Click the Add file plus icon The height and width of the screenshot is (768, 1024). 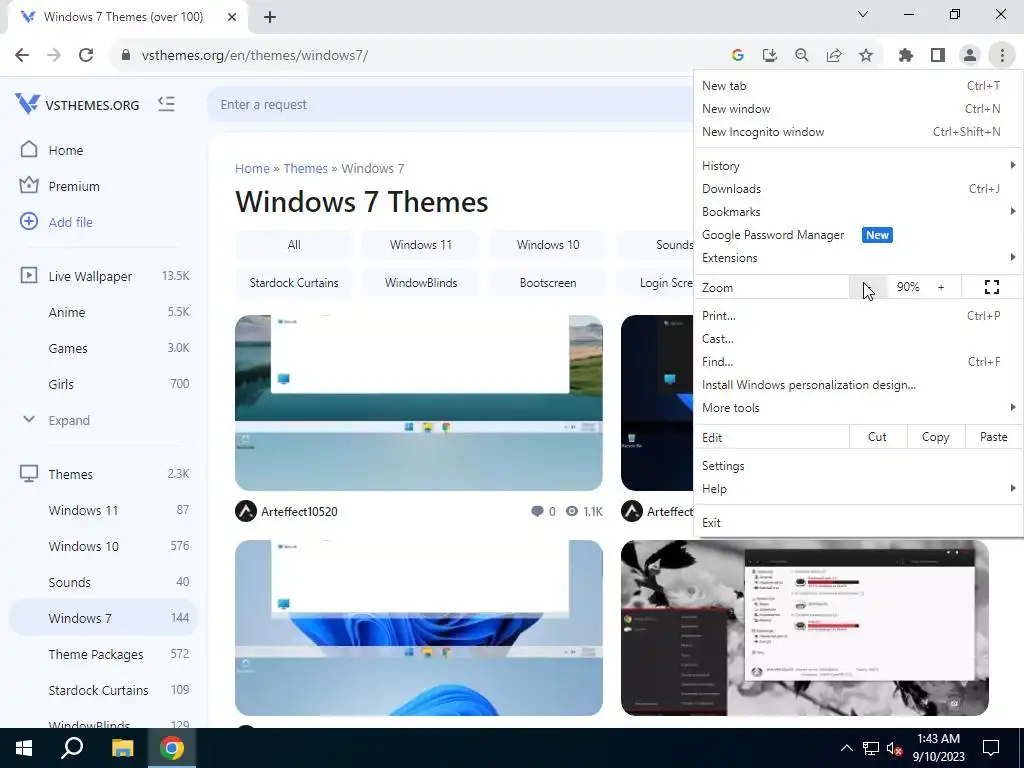pyautogui.click(x=29, y=221)
